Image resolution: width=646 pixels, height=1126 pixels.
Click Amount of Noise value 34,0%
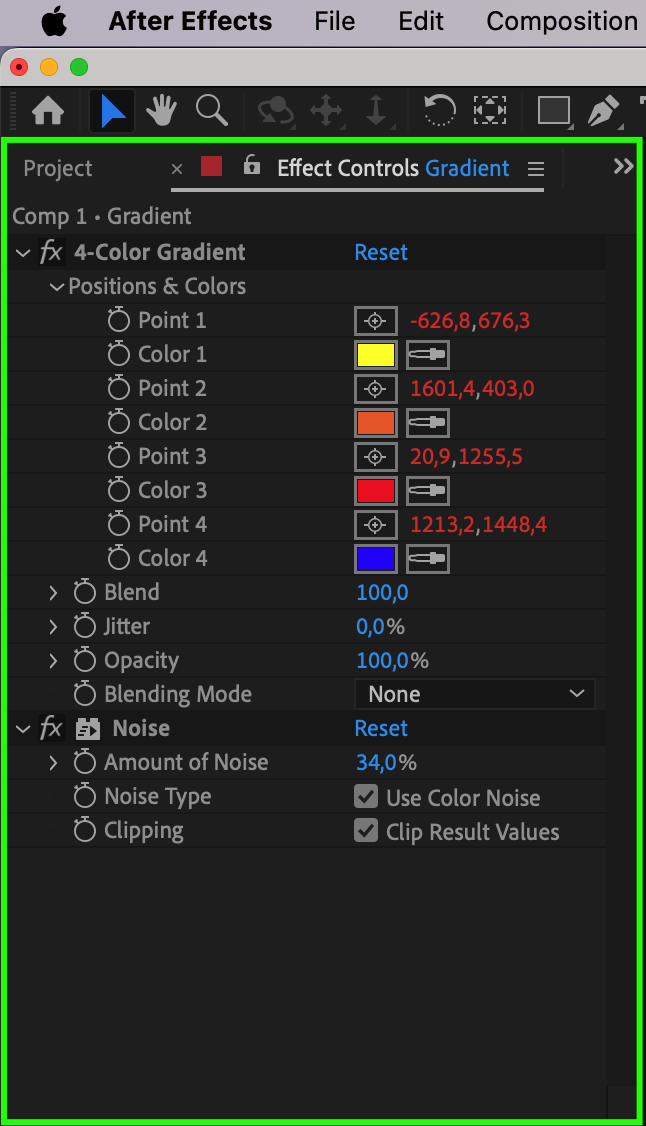tap(386, 763)
